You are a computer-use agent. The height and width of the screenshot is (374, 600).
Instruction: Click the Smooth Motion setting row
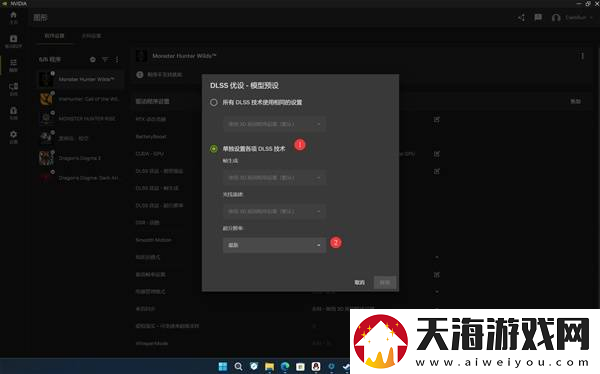coord(153,240)
